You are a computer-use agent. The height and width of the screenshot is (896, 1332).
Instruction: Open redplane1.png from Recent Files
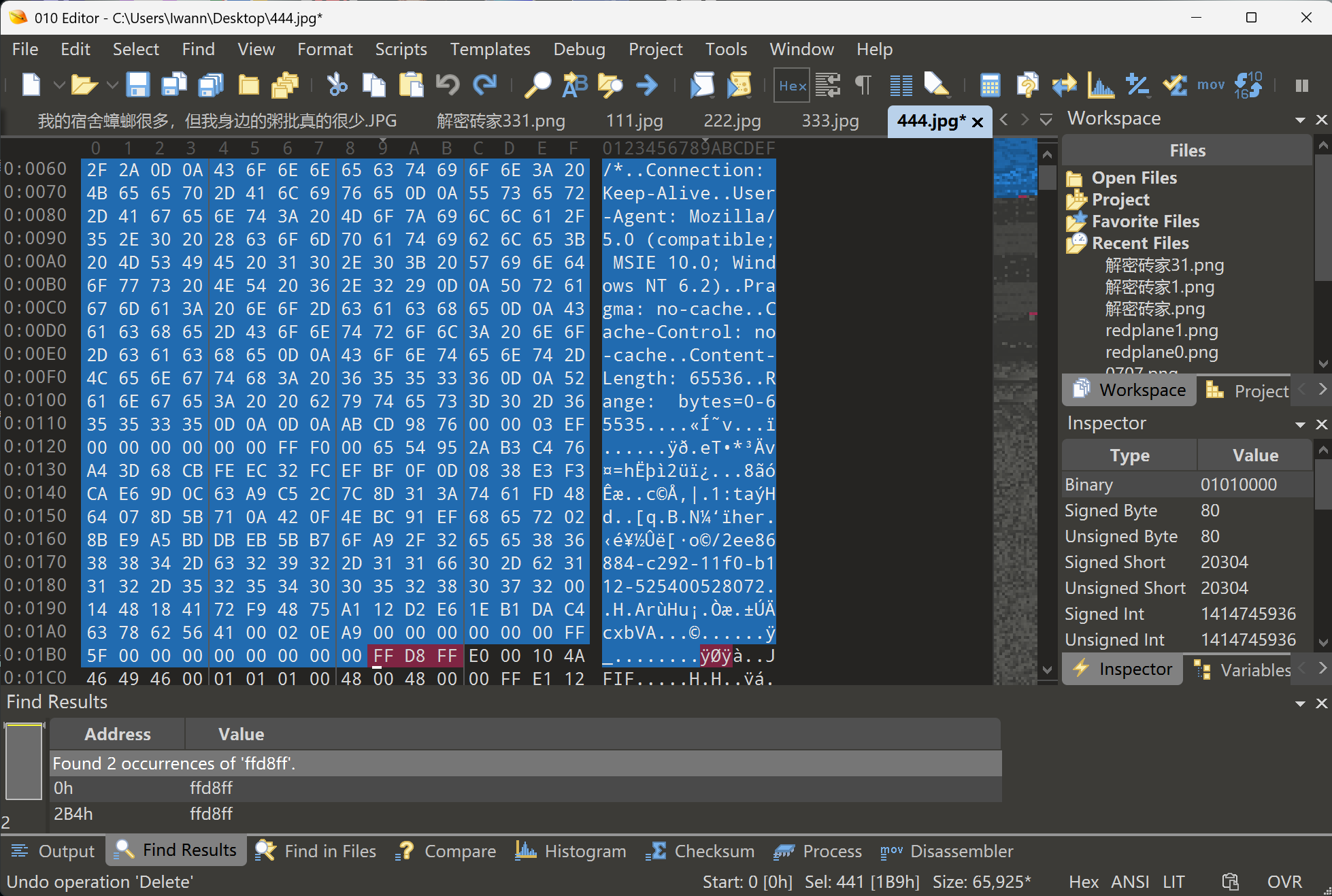pos(1161,330)
